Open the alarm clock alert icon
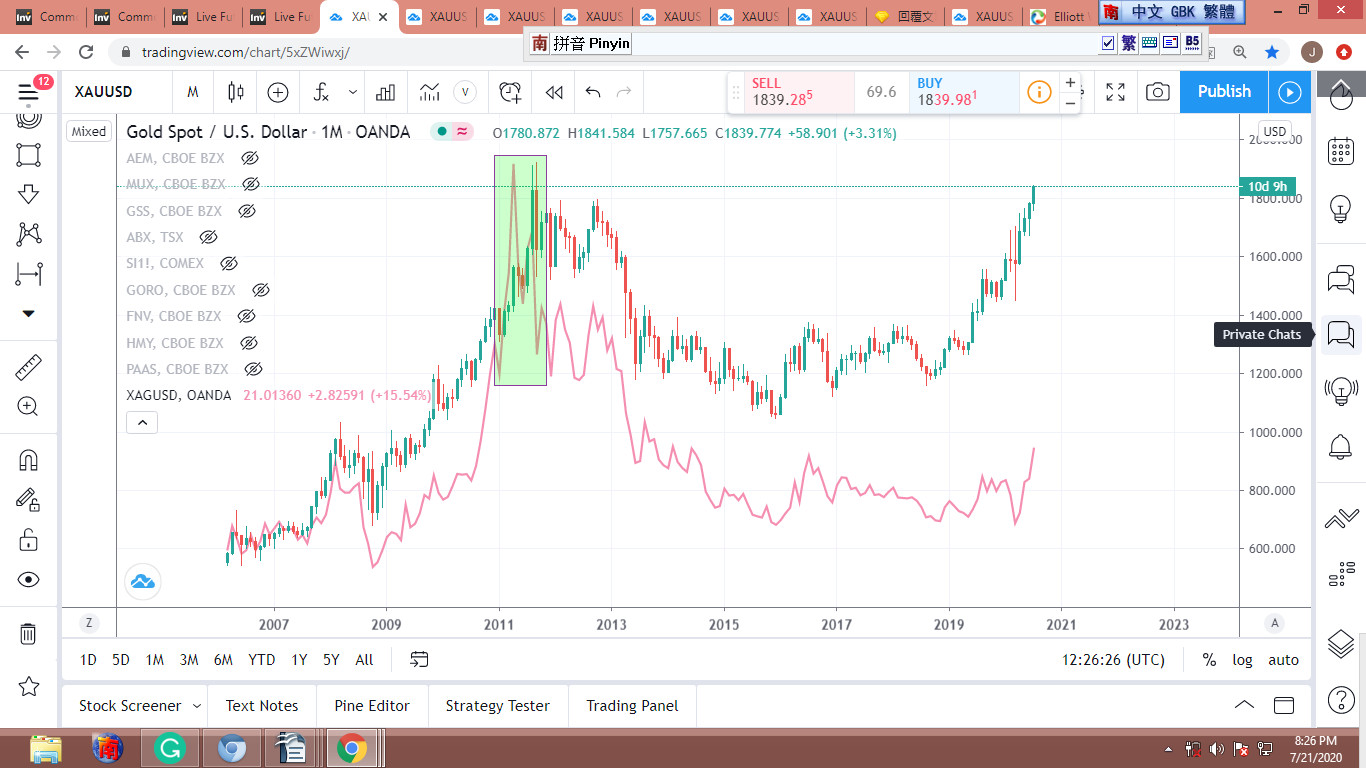Image resolution: width=1366 pixels, height=768 pixels. coord(510,92)
